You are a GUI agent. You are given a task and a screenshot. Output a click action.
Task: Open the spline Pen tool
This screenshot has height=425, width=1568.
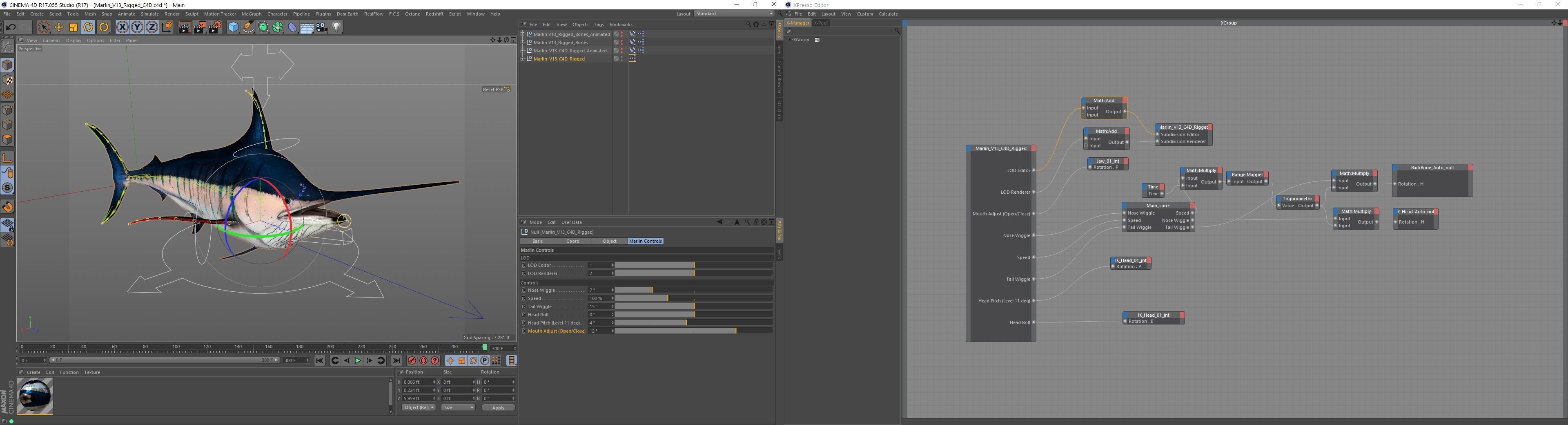[248, 27]
